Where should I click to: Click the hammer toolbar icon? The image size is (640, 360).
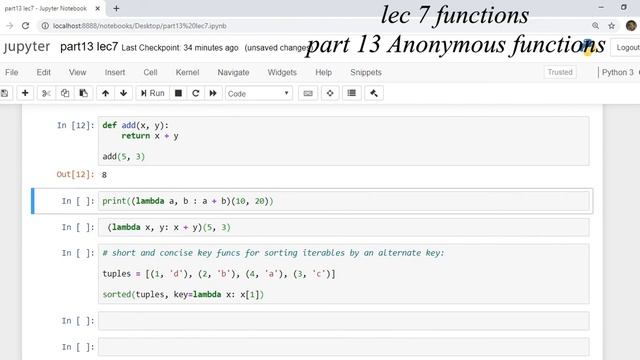(373, 93)
